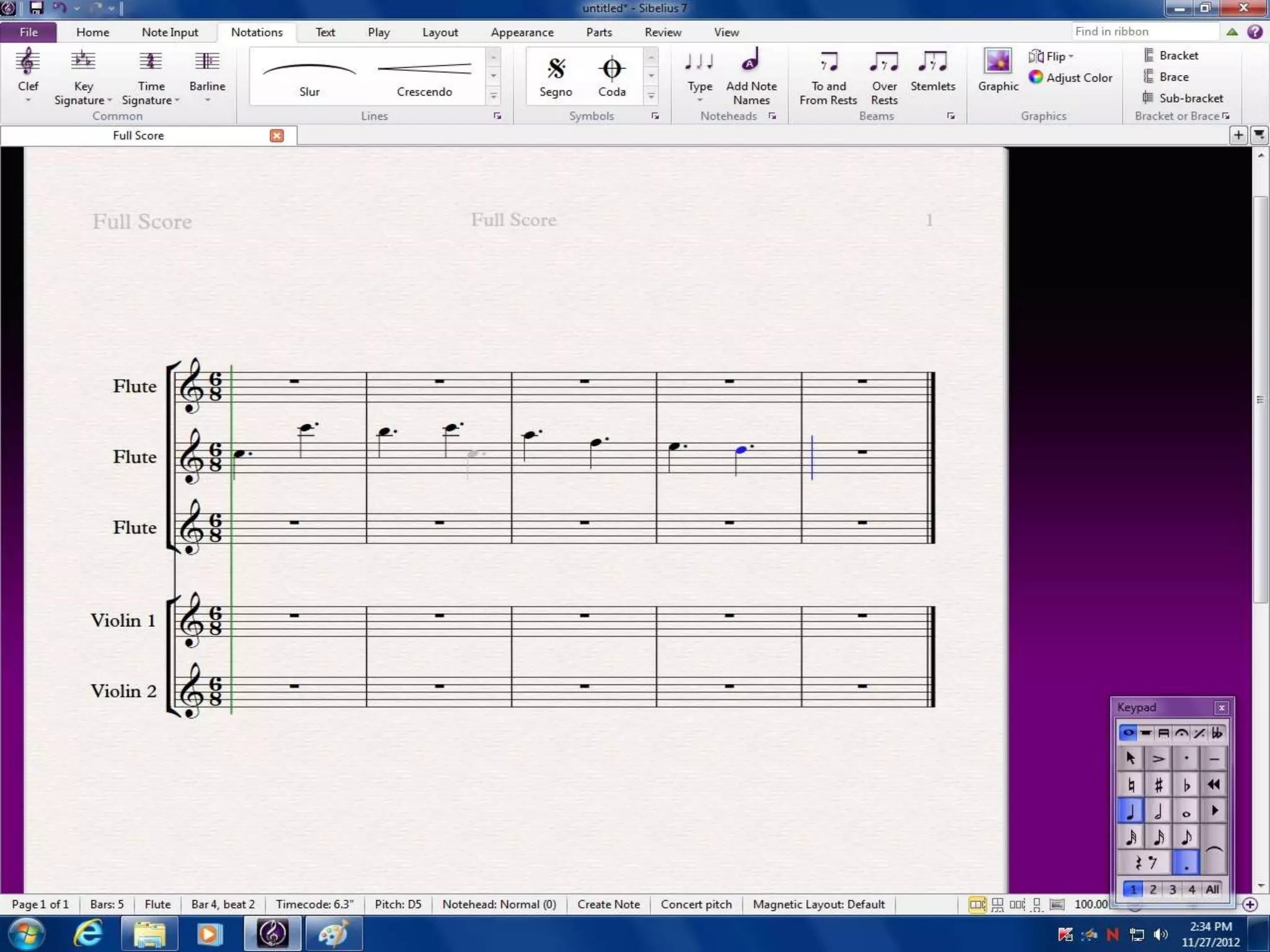Click the Find in ribbon search box
1270x952 pixels.
coord(1143,32)
